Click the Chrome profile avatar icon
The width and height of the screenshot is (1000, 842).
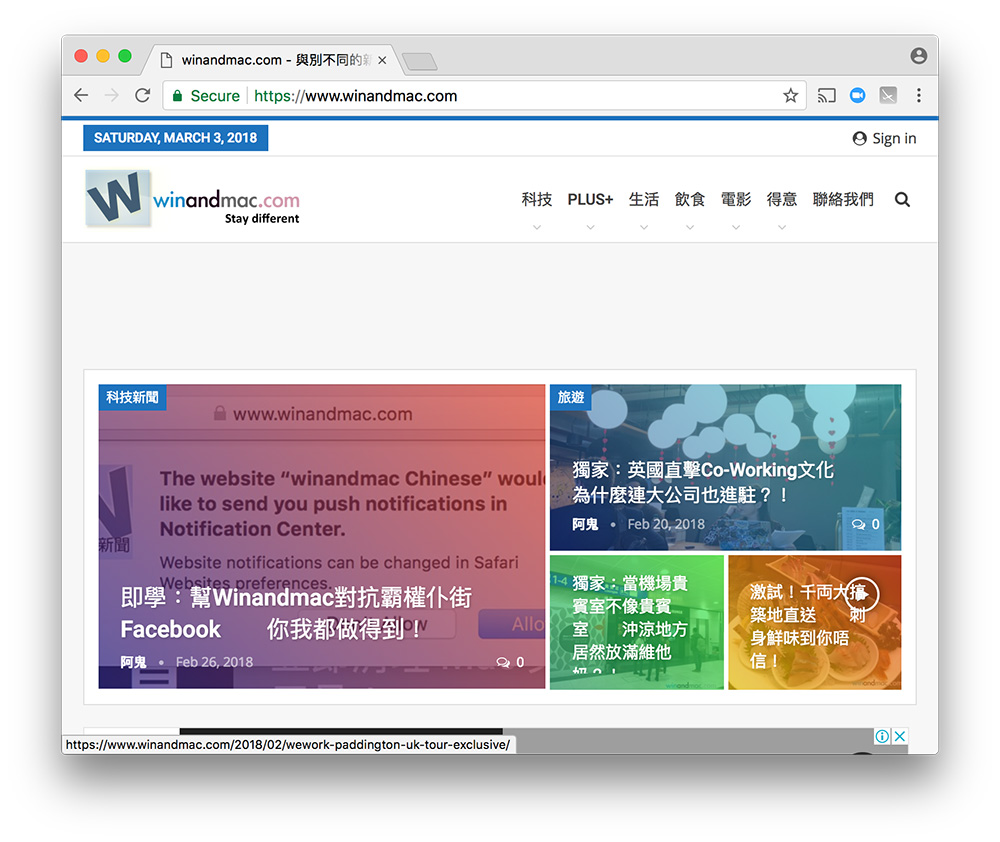[x=918, y=56]
